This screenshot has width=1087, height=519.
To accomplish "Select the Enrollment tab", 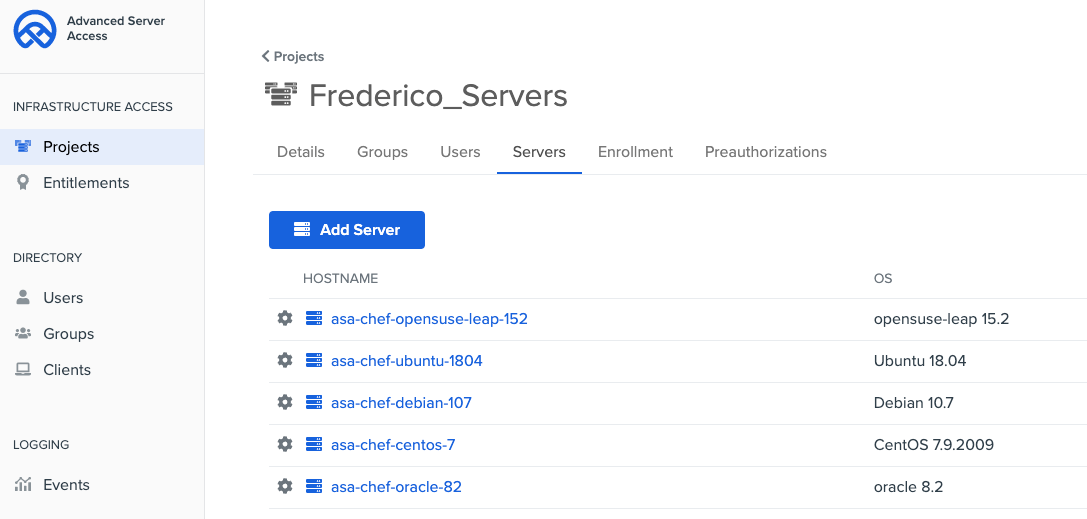I will (635, 152).
